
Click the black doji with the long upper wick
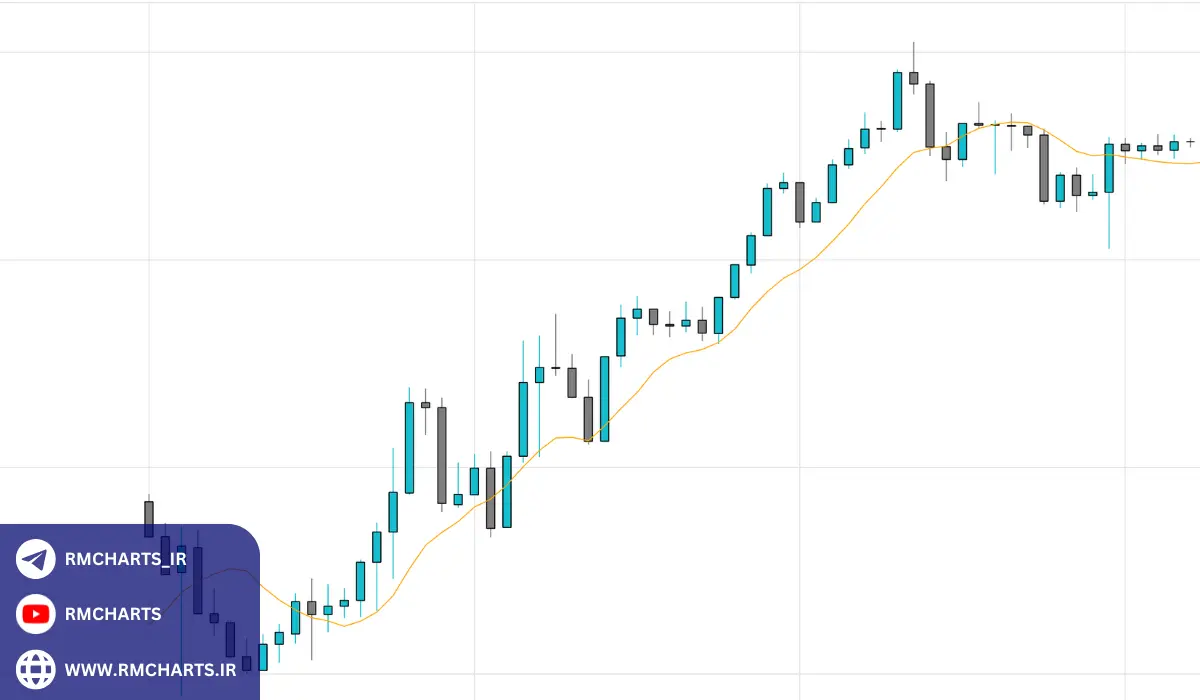click(555, 368)
